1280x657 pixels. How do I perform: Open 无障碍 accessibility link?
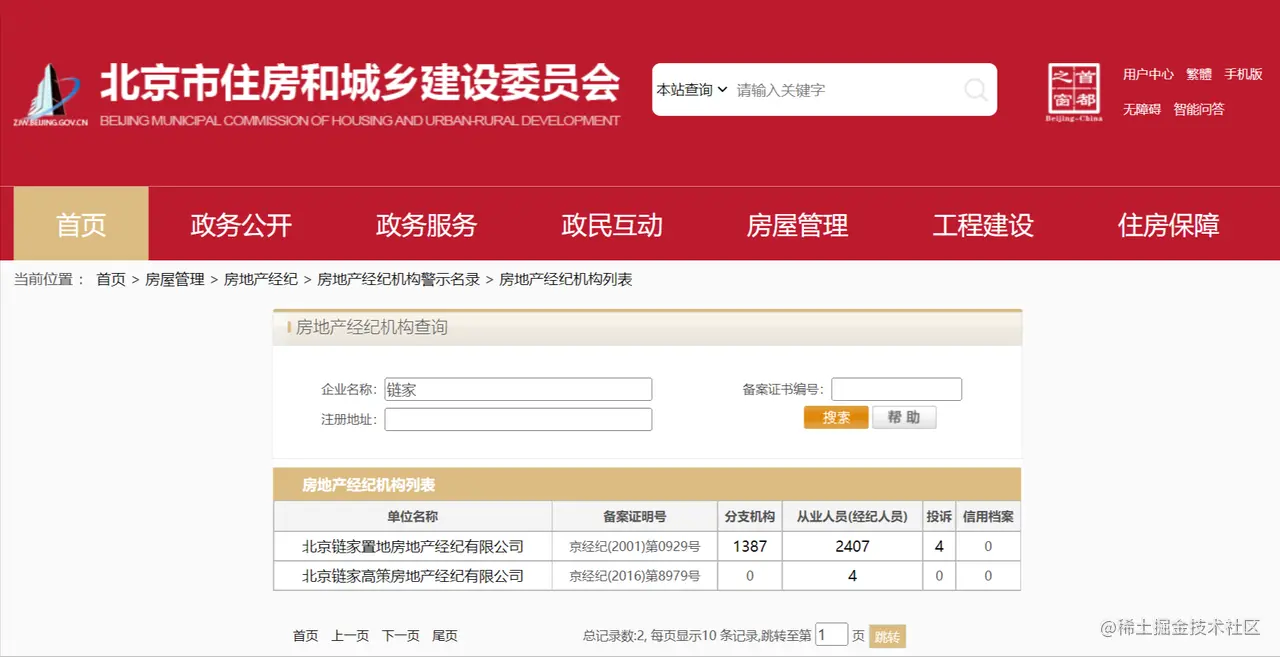1141,109
